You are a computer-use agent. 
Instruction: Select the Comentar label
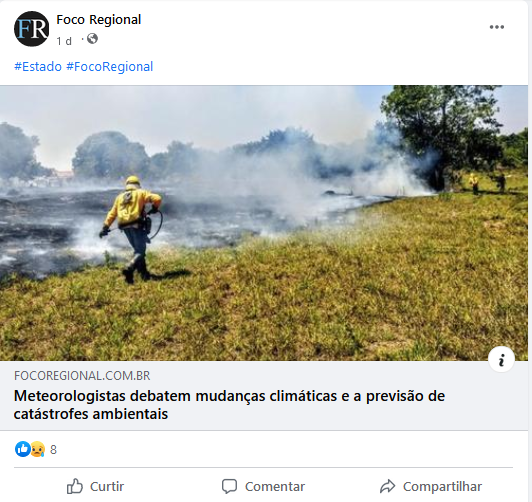pyautogui.click(x=275, y=487)
